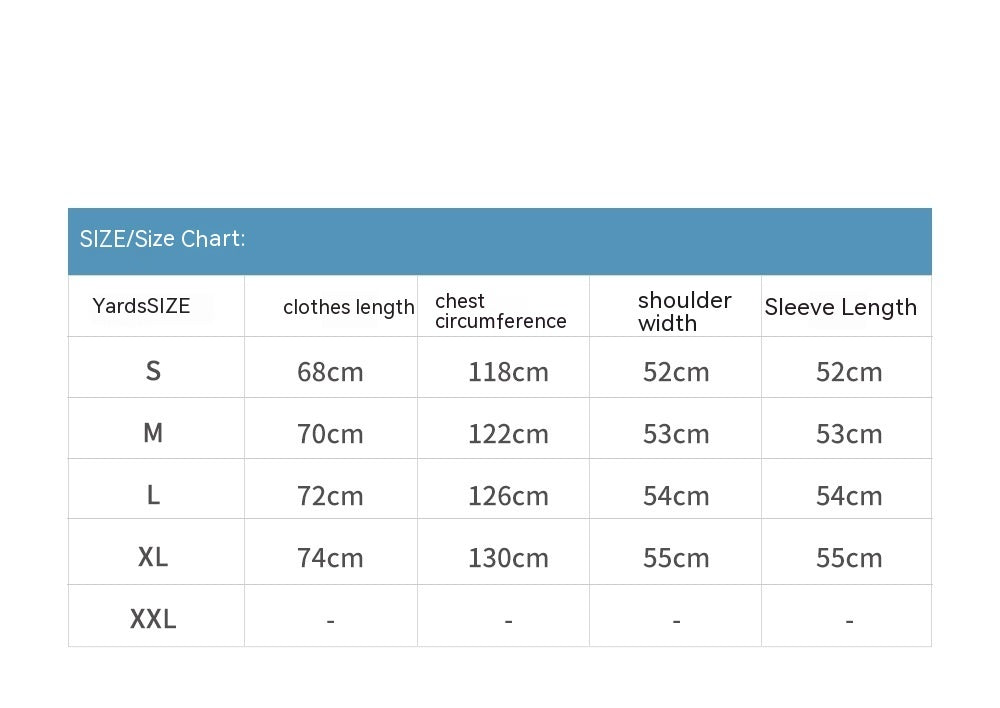Select the 126cm chest circumference cell
Viewport: 1000px width, 708px height.
coord(508,496)
